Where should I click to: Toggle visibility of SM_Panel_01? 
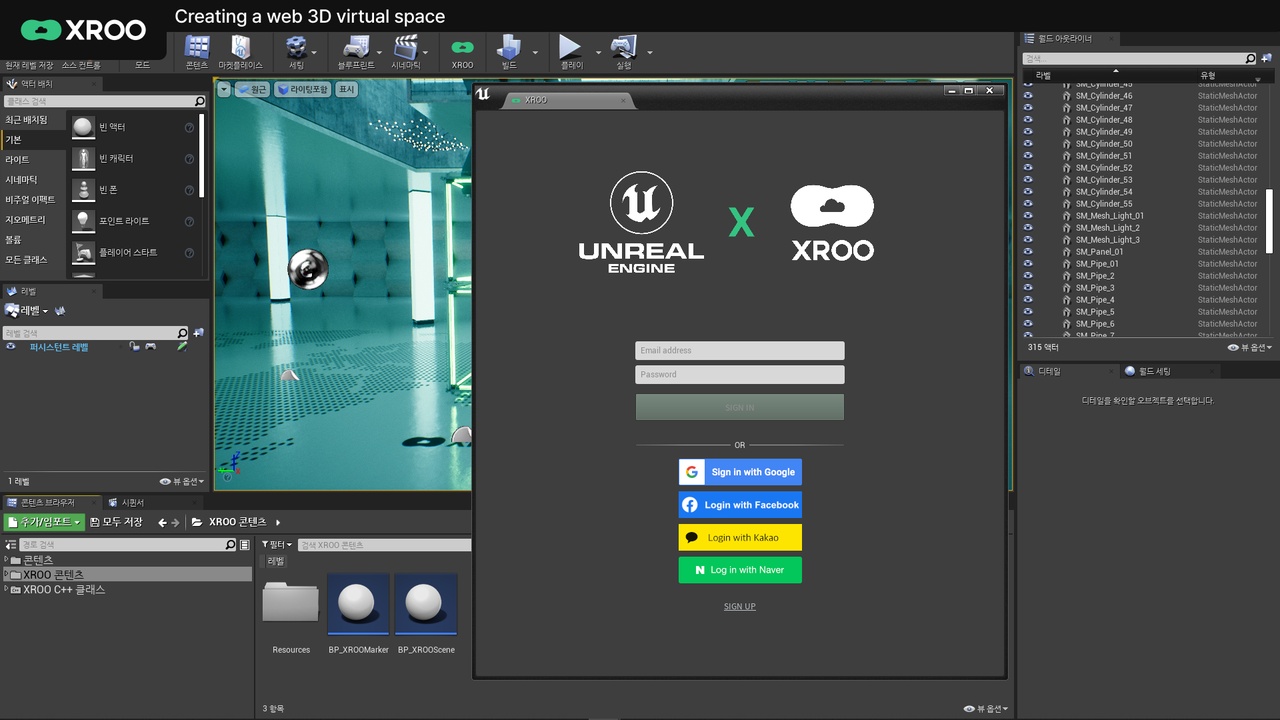pyautogui.click(x=1027, y=252)
